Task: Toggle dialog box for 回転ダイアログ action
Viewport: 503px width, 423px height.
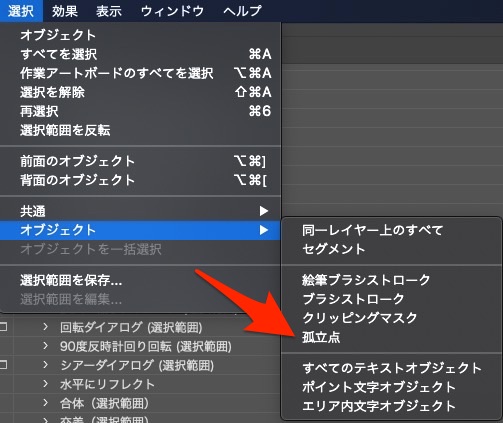Action: (x=3, y=327)
